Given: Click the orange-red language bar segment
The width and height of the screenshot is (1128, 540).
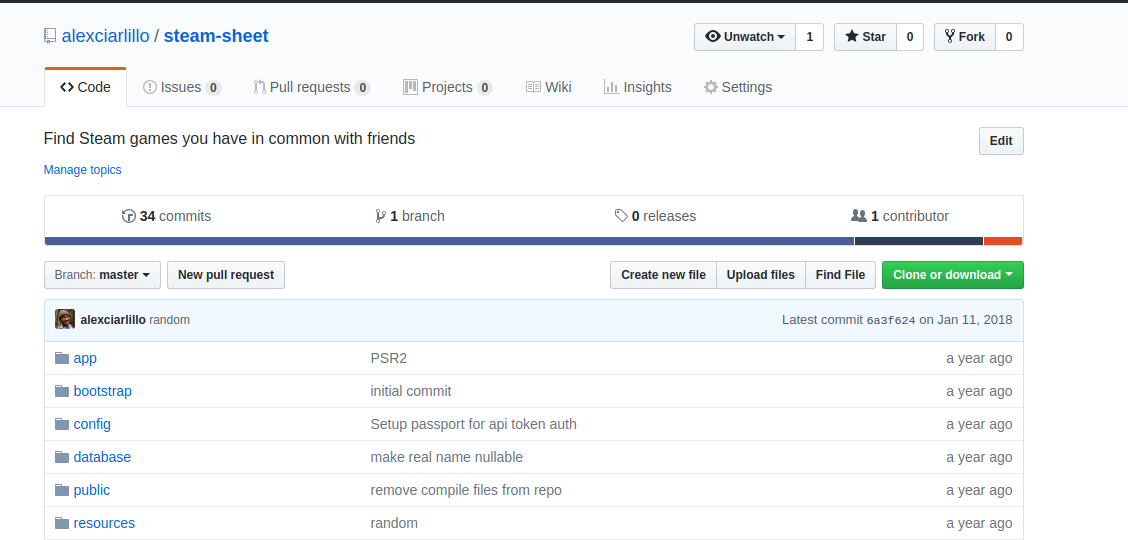Looking at the screenshot, I should click(x=1003, y=241).
